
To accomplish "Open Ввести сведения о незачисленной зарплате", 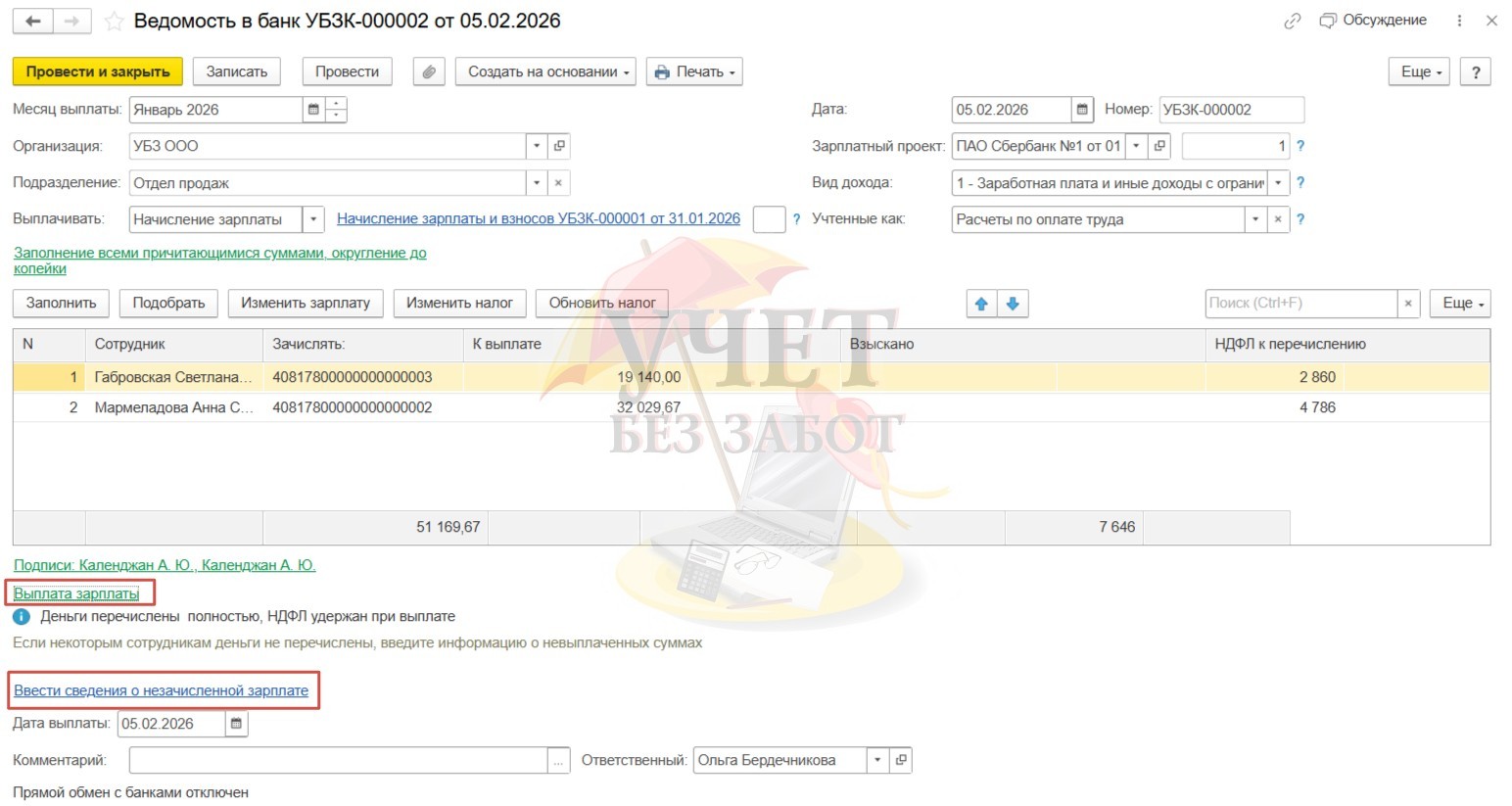I will pos(161,690).
